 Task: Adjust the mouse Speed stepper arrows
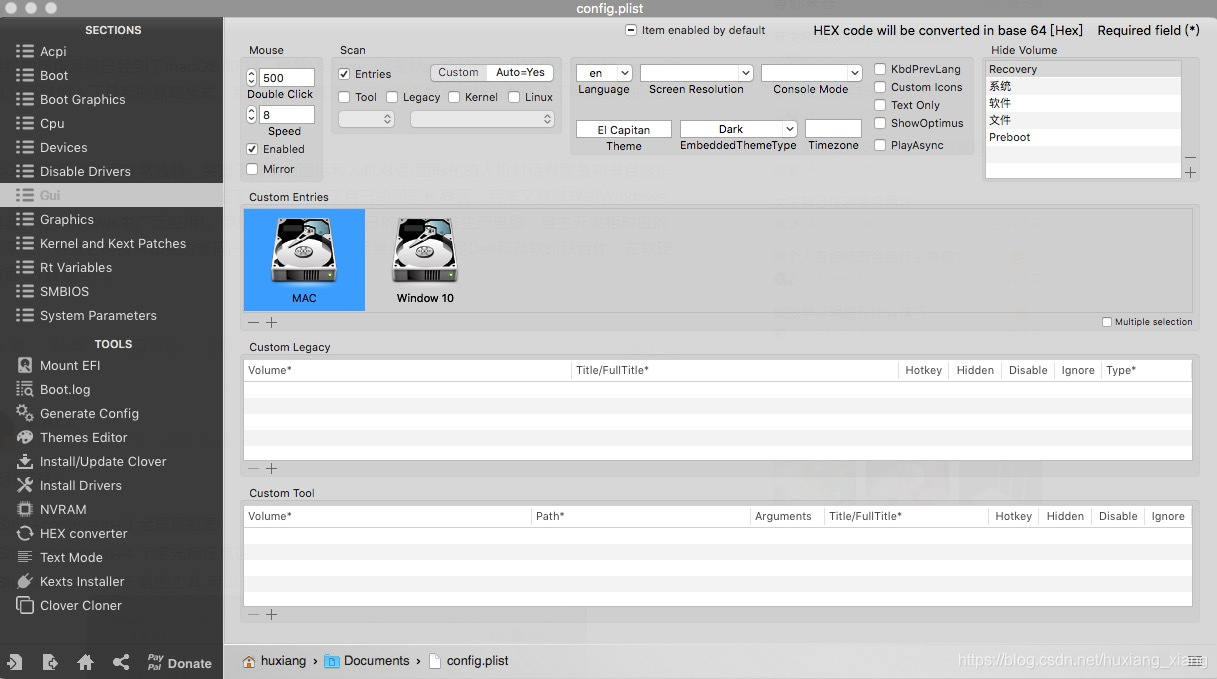(x=251, y=115)
